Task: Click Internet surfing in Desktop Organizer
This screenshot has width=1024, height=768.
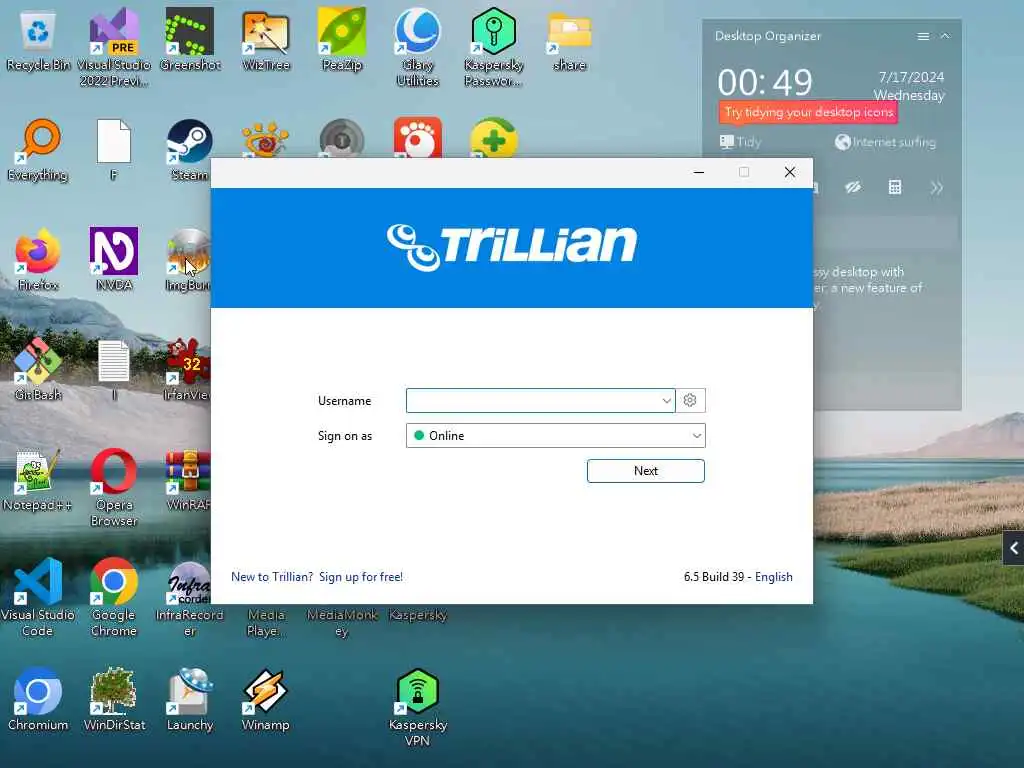Action: pos(886,142)
